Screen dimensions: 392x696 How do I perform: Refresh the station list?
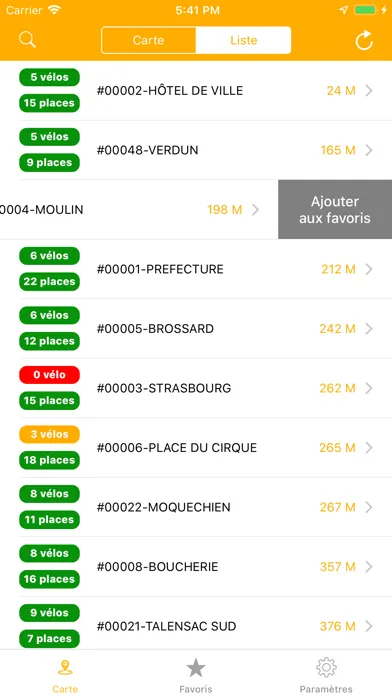coord(364,40)
